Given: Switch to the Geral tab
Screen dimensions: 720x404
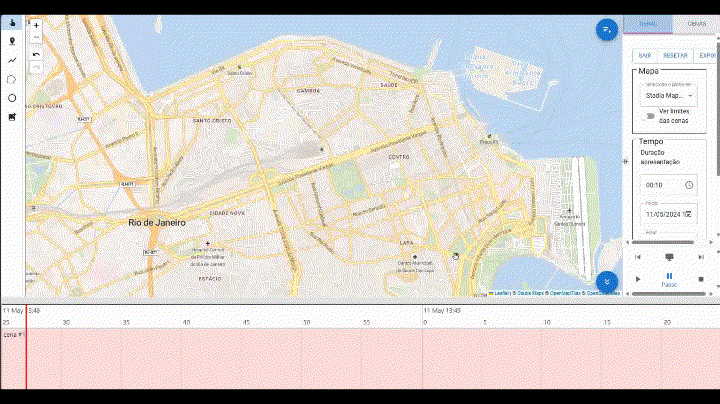Looking at the screenshot, I should point(647,24).
